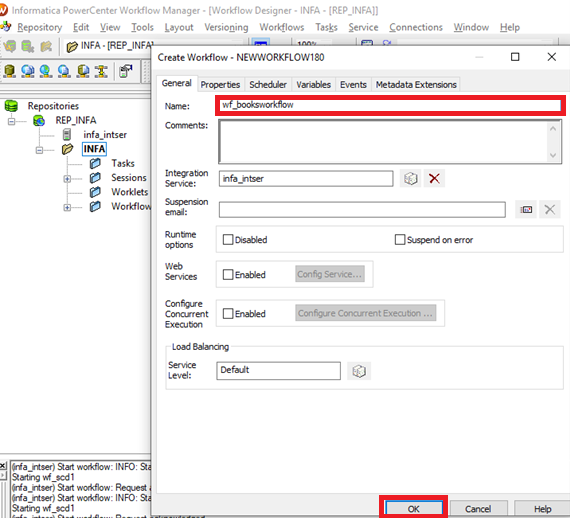Select the Tasks node in the tree

tap(123, 164)
